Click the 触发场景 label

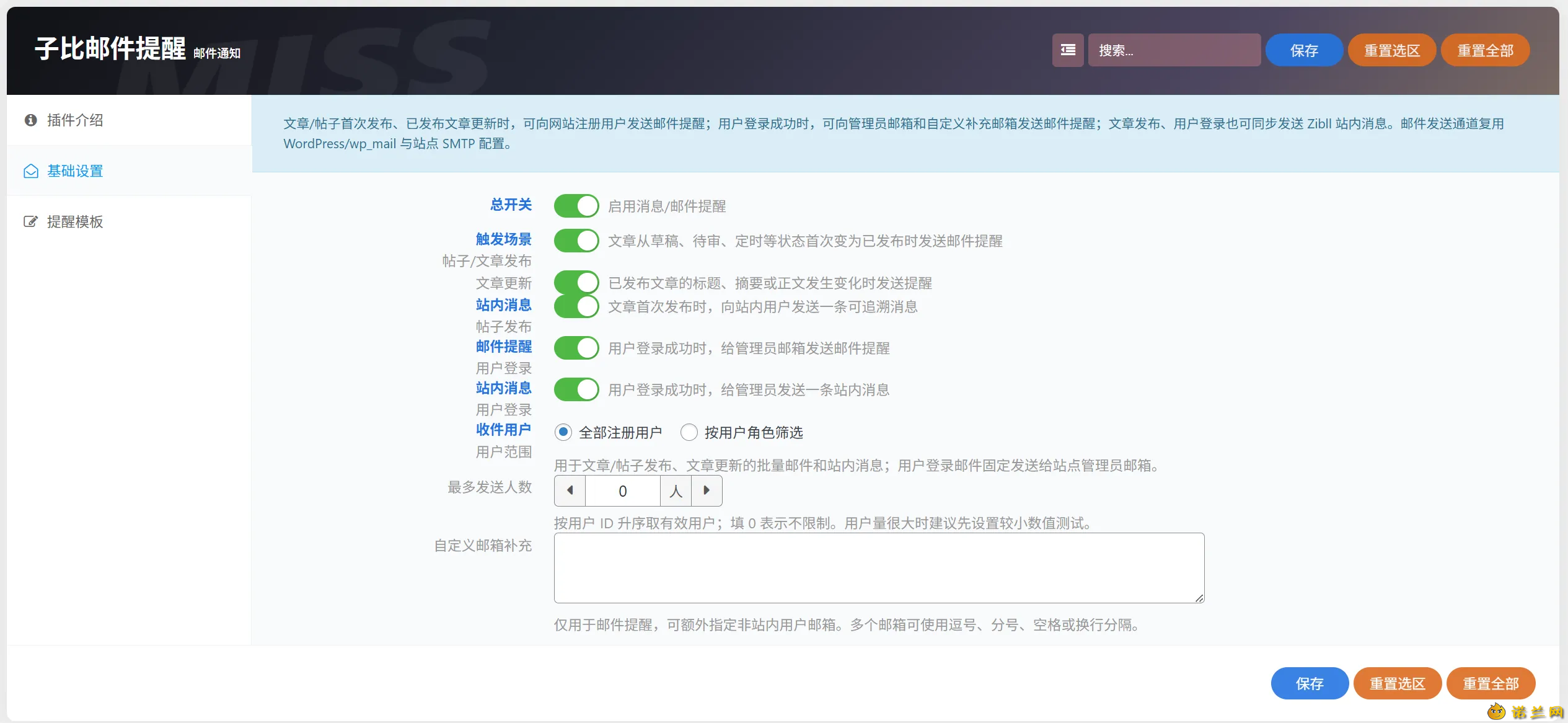[x=504, y=239]
